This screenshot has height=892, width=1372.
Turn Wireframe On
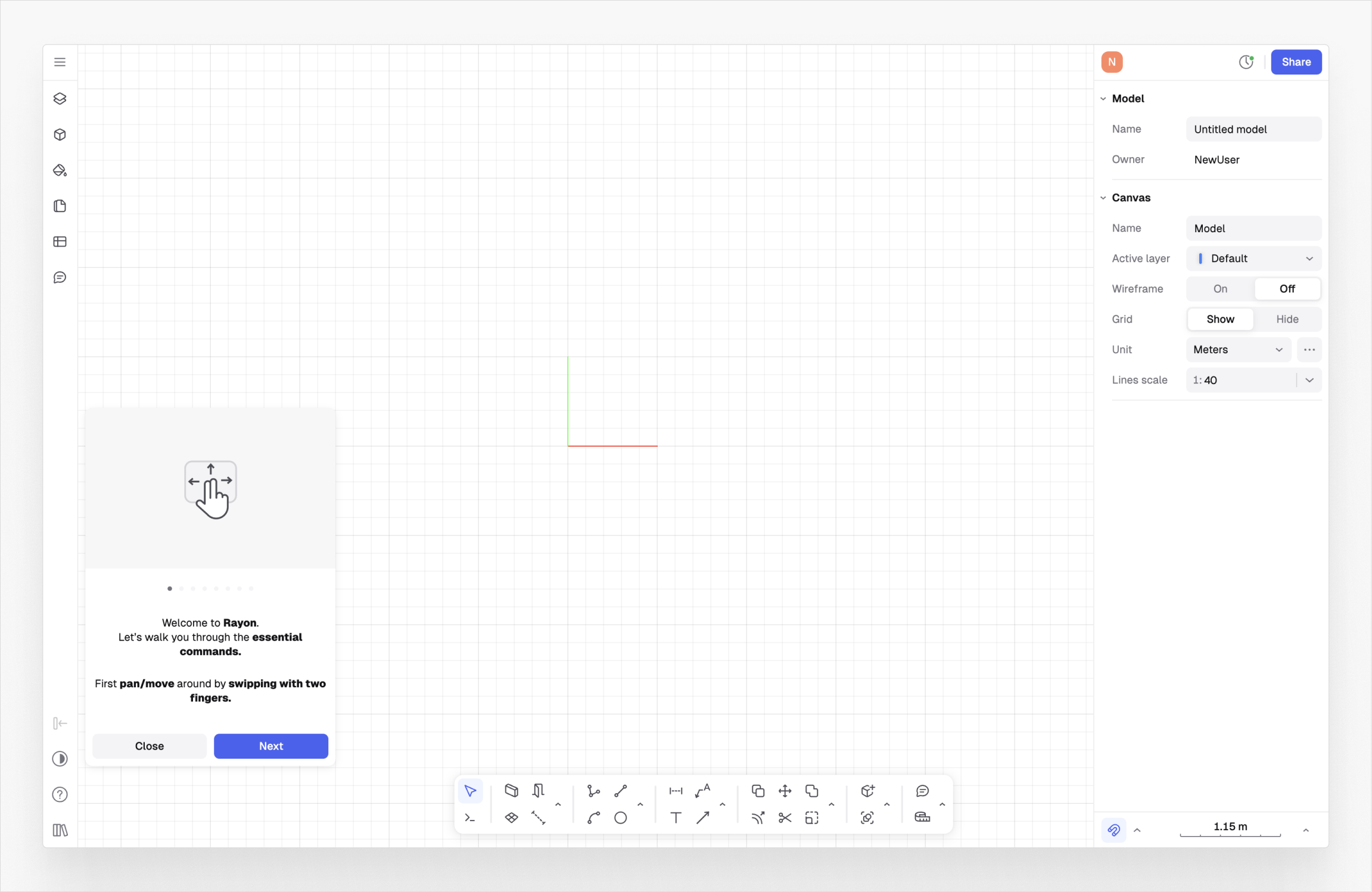[1219, 289]
